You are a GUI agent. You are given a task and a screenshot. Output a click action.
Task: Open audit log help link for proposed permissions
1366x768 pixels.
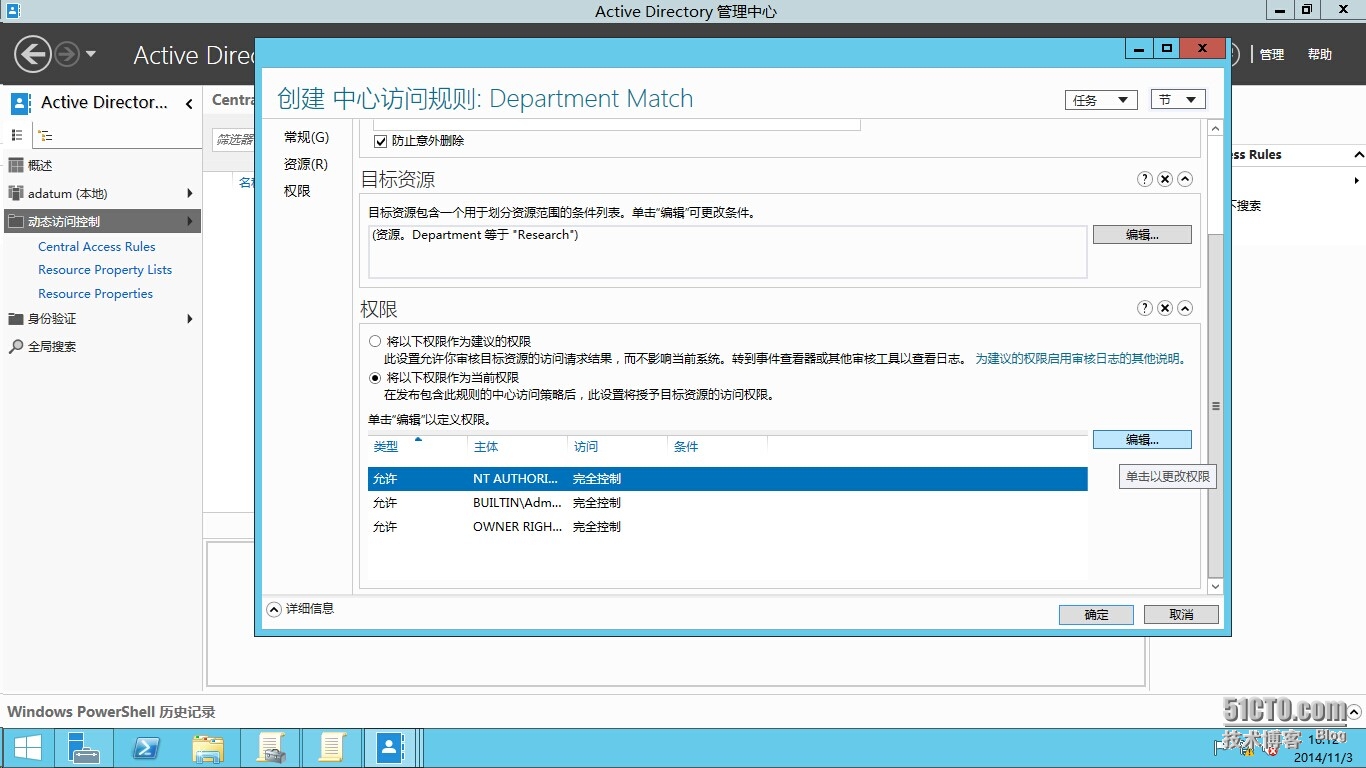coord(1080,359)
